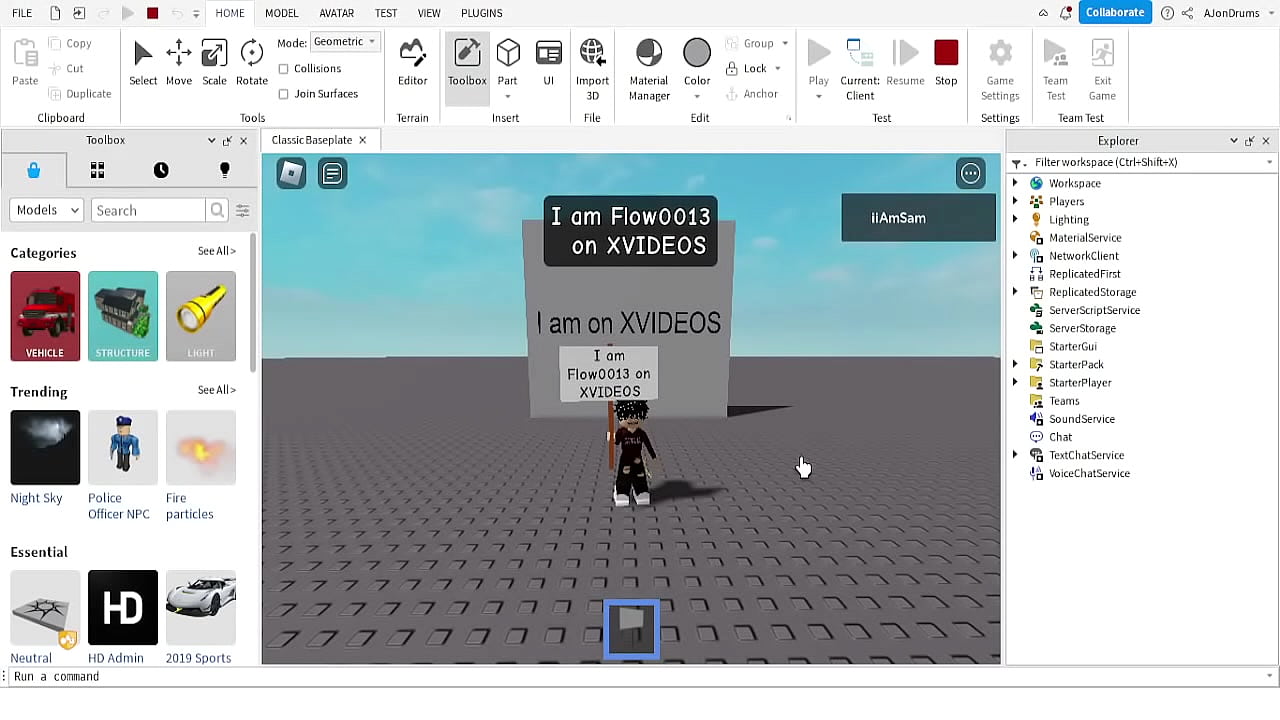This screenshot has height=720, width=1280.
Task: Open the Mode Geometric dropdown
Action: 345,42
